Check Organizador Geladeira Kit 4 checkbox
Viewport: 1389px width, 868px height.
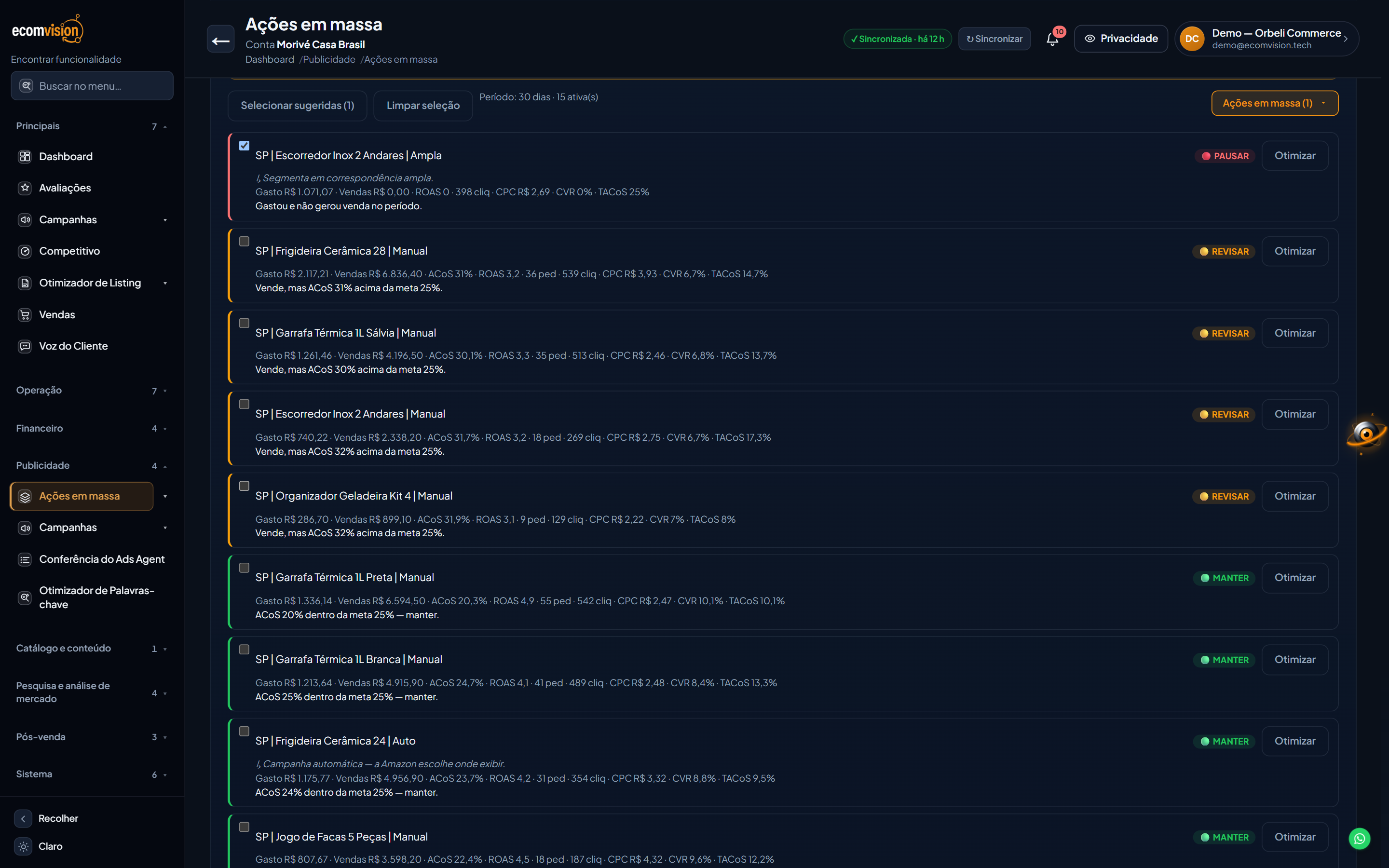[244, 486]
